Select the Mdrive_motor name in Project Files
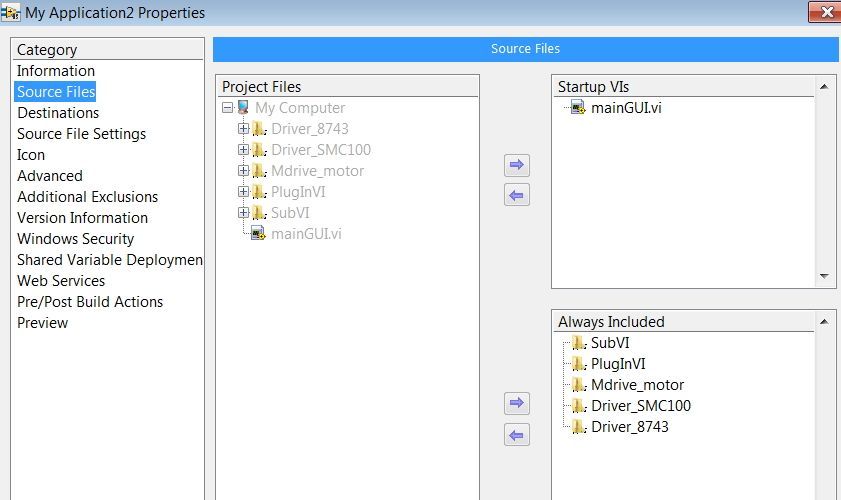841x500 pixels. 318,171
